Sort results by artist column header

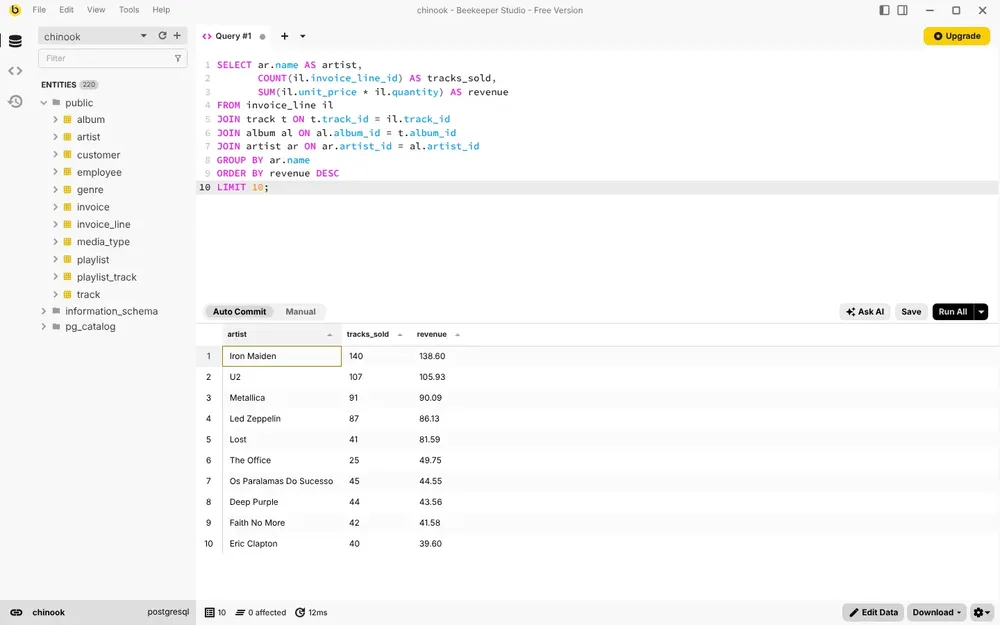coord(281,334)
